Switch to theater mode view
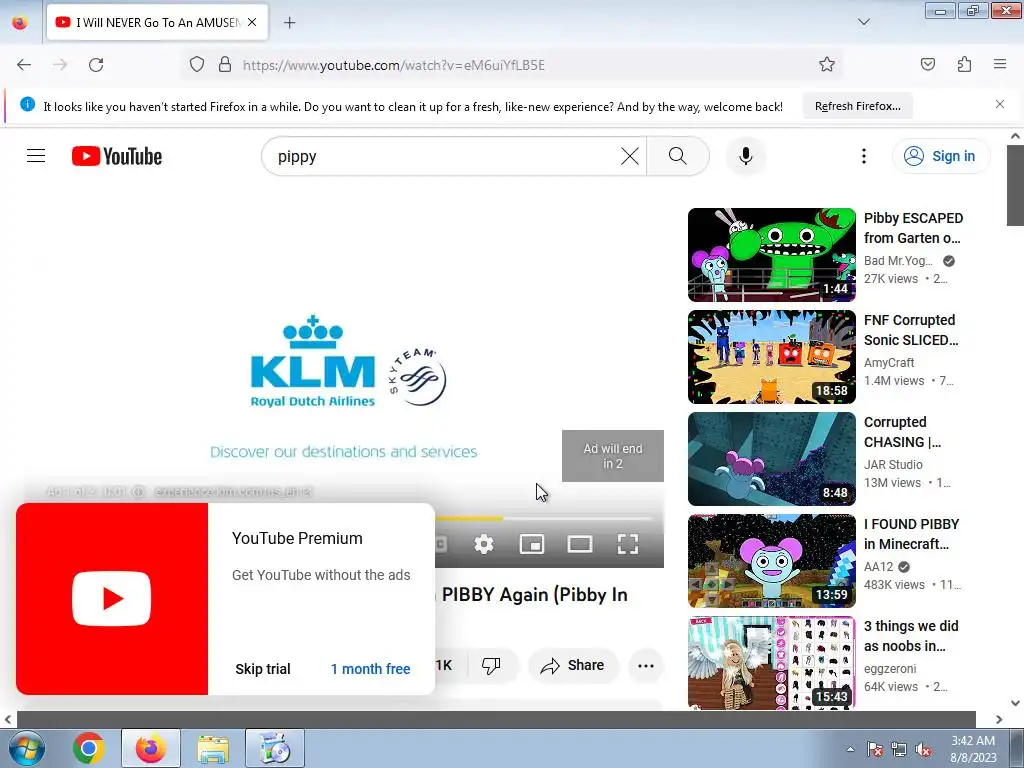The image size is (1024, 768). pos(579,543)
